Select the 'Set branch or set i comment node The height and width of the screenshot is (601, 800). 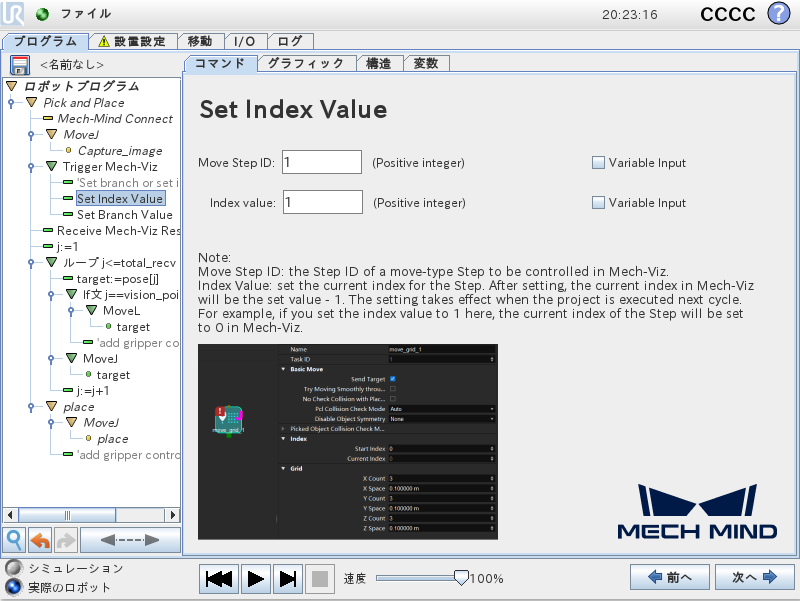[128, 183]
